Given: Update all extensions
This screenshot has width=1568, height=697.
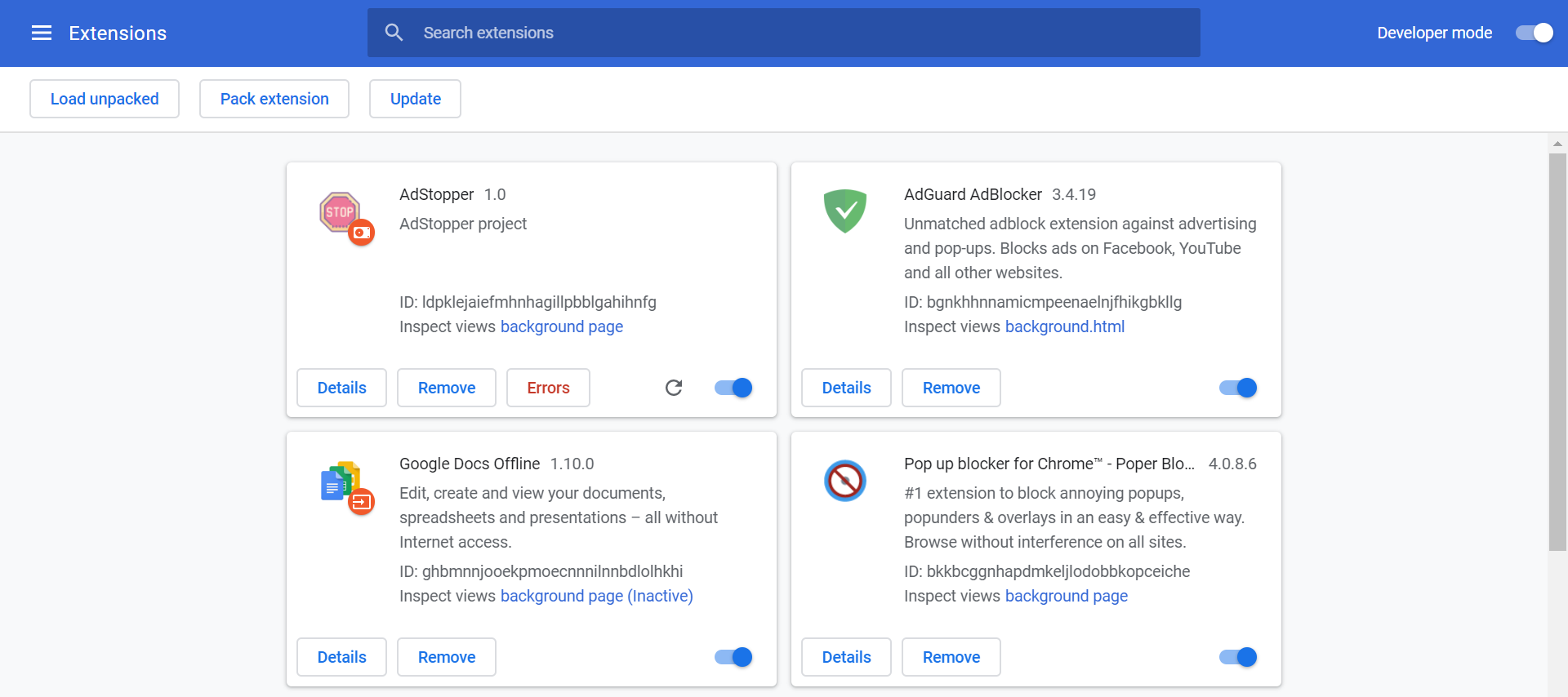Looking at the screenshot, I should click(x=415, y=99).
